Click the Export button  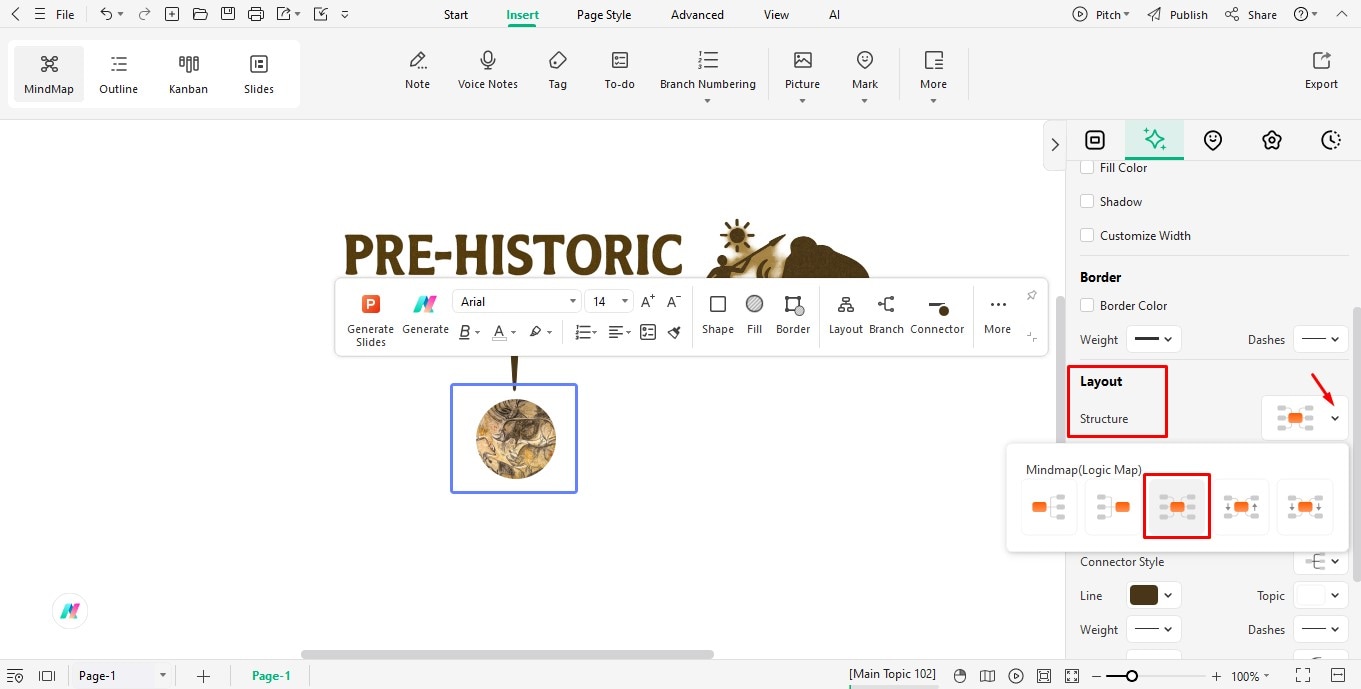coord(1321,70)
